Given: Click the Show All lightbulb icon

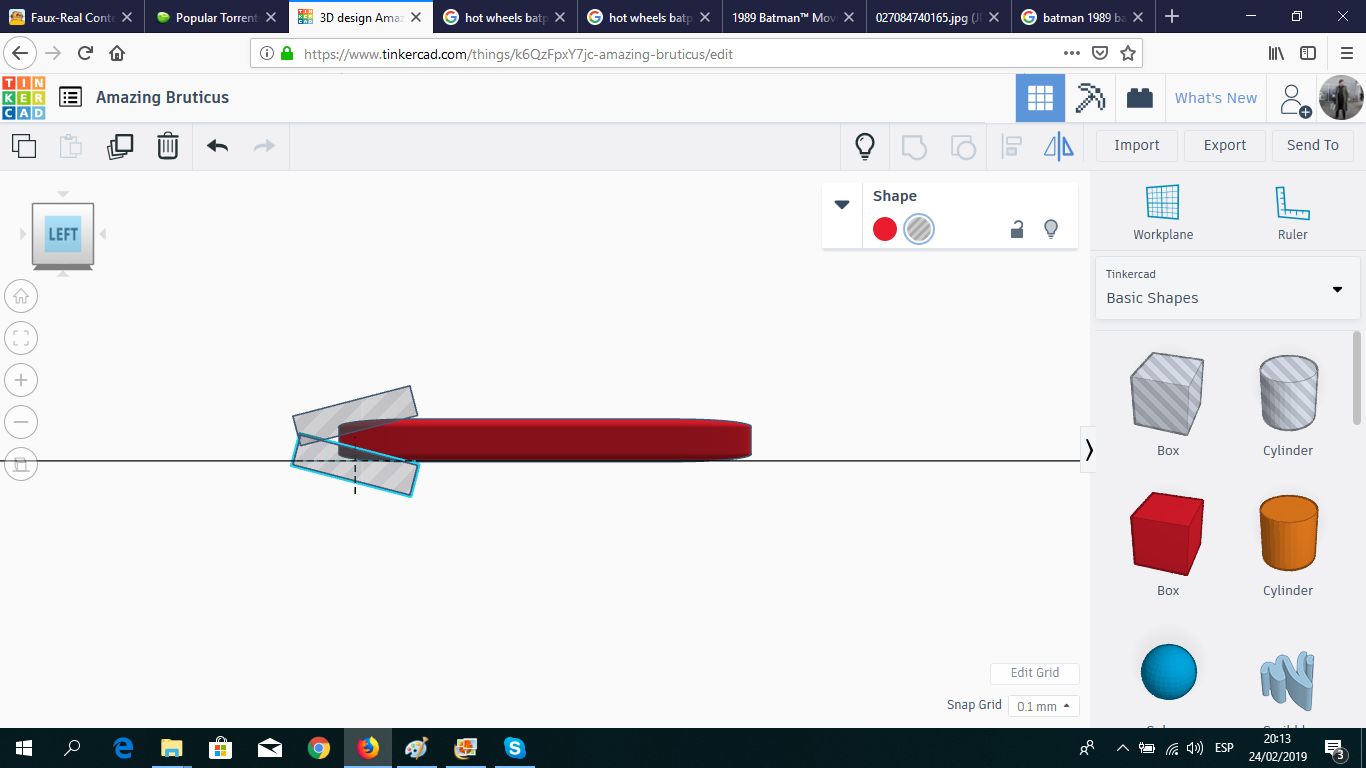Looking at the screenshot, I should point(865,146).
